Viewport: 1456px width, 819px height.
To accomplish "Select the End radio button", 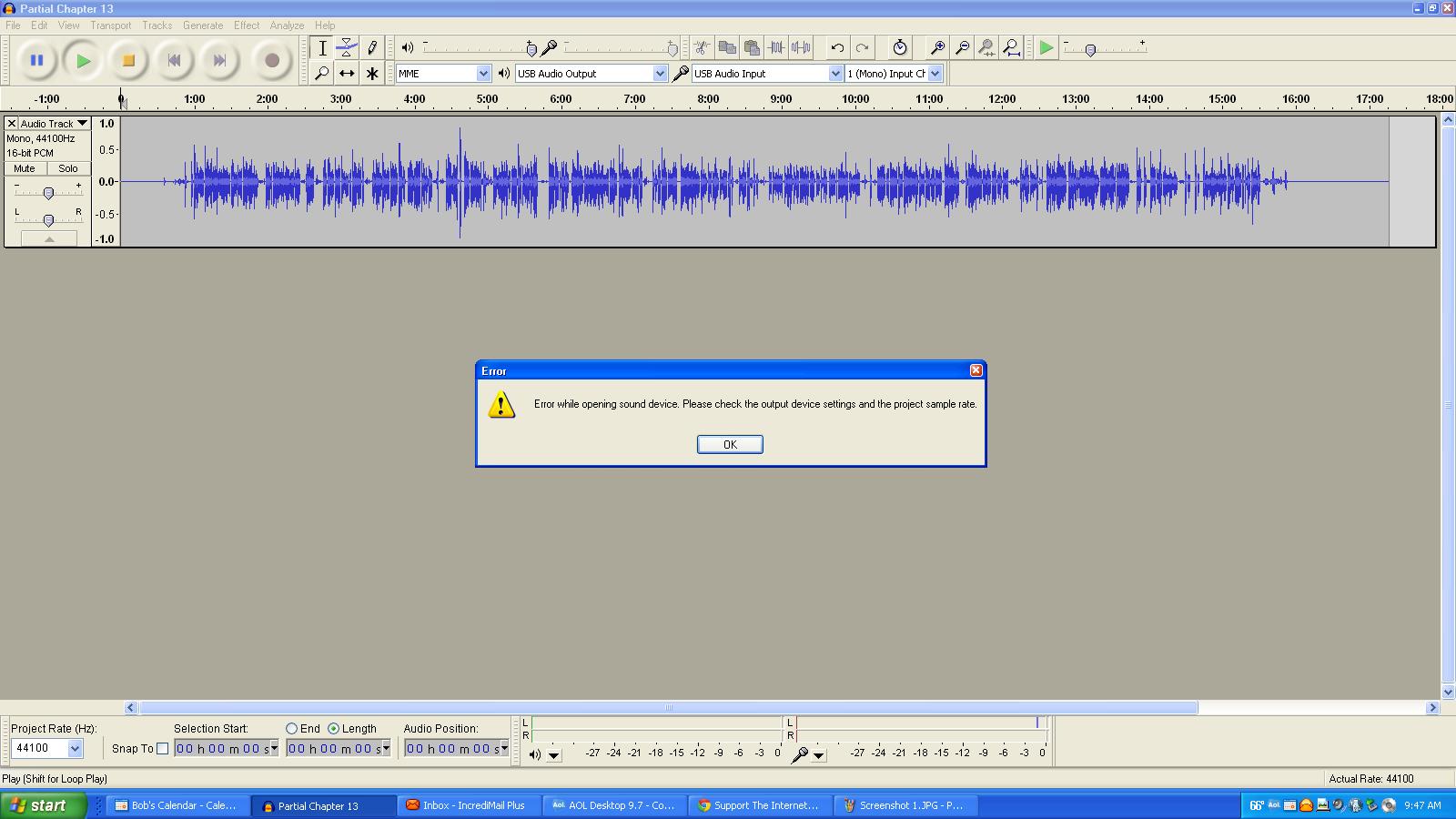I will (291, 728).
